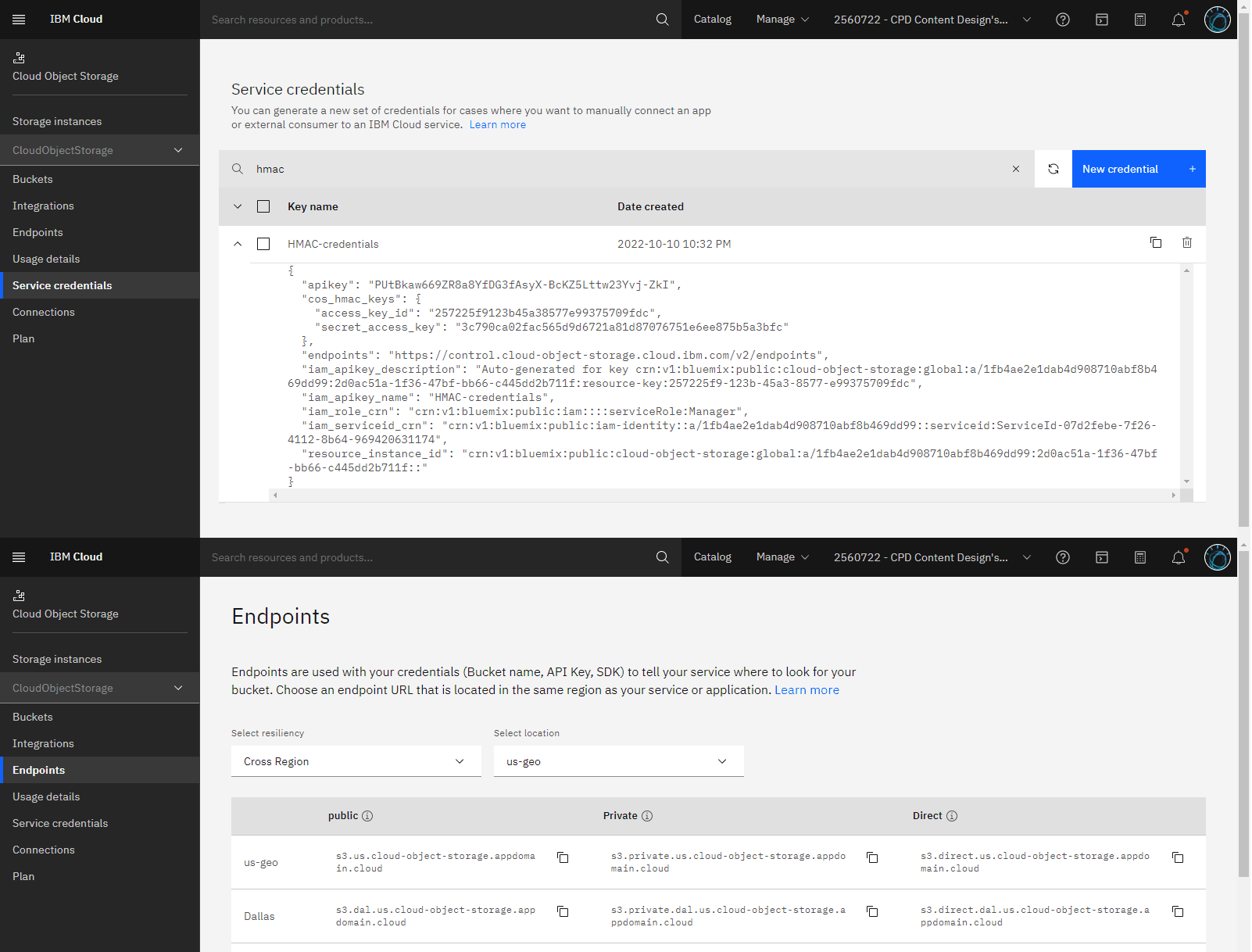
Task: Show info tooltip for Private column
Action: (x=647, y=816)
